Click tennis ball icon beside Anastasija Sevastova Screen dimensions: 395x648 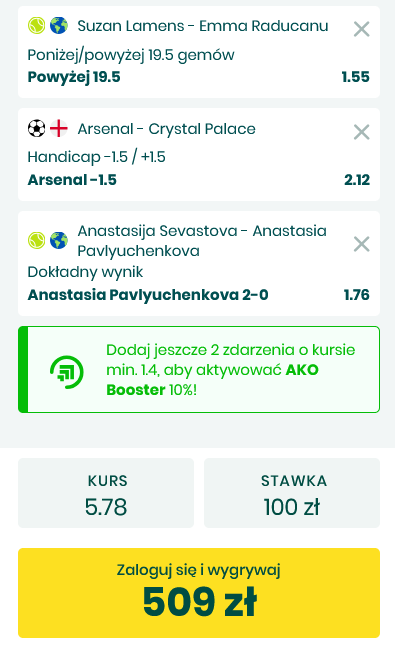[36, 241]
